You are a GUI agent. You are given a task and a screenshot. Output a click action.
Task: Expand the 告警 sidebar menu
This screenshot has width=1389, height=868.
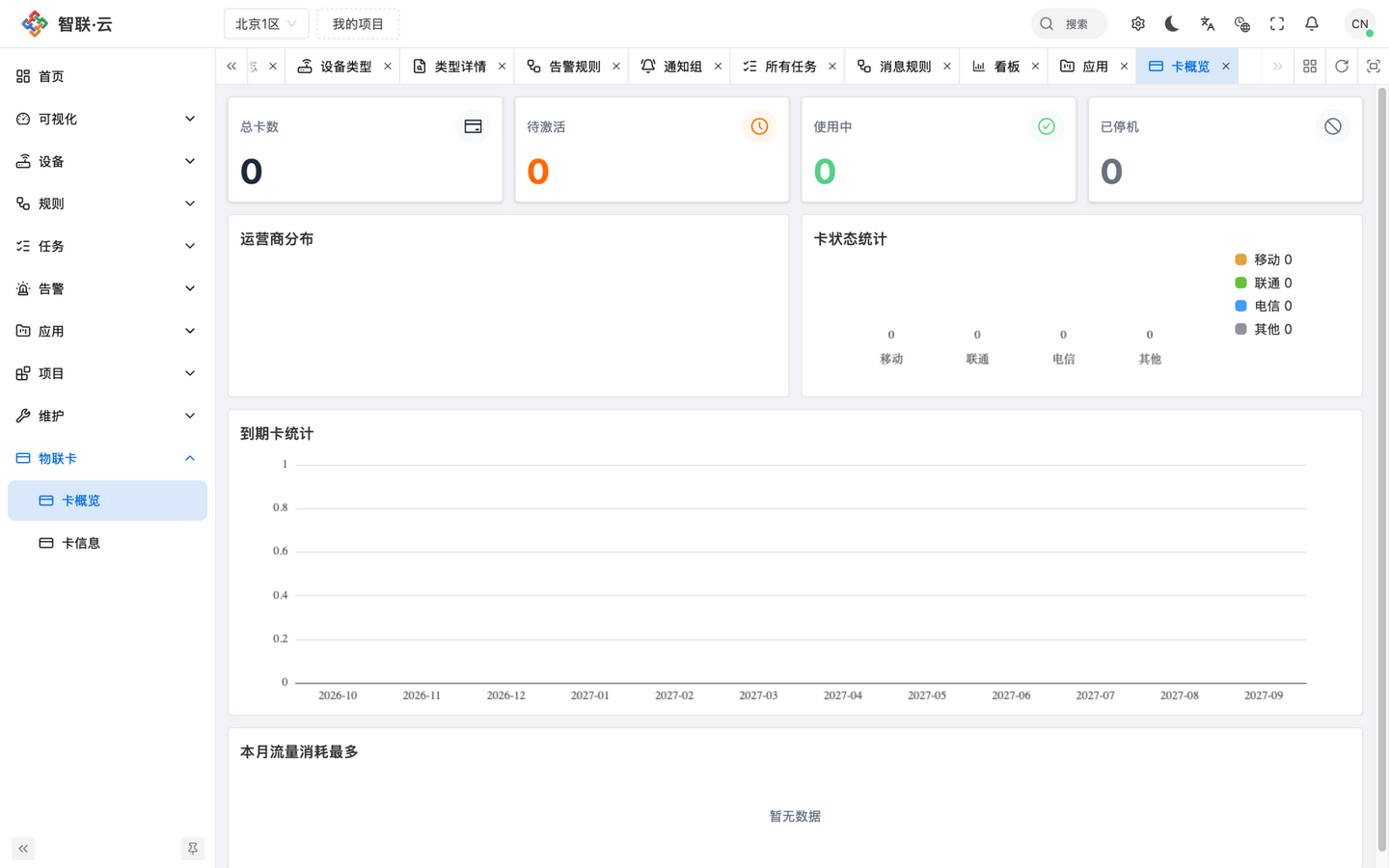107,288
